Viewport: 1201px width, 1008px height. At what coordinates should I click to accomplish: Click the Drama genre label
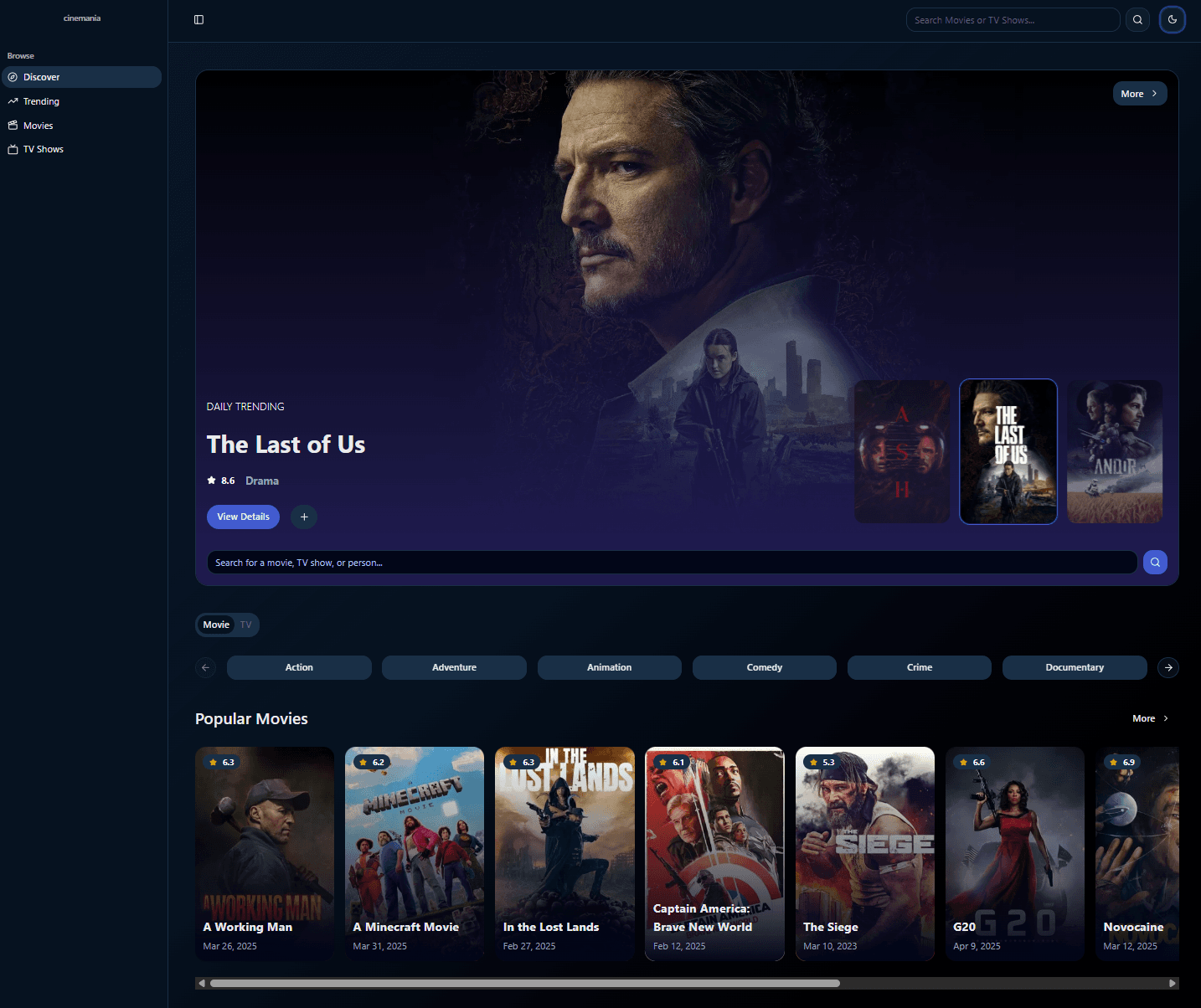[x=262, y=481]
